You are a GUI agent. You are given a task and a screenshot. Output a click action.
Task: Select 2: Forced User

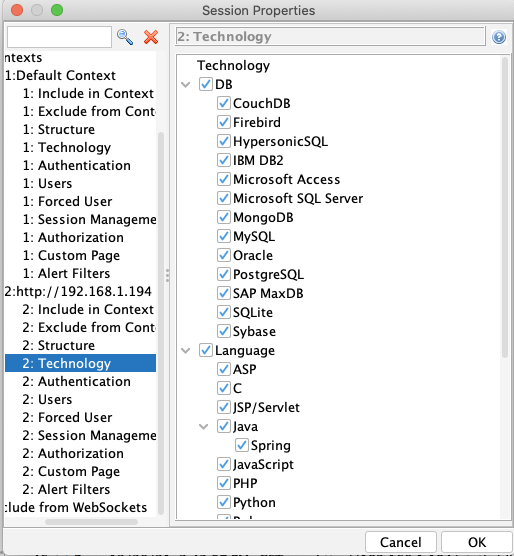(67, 417)
